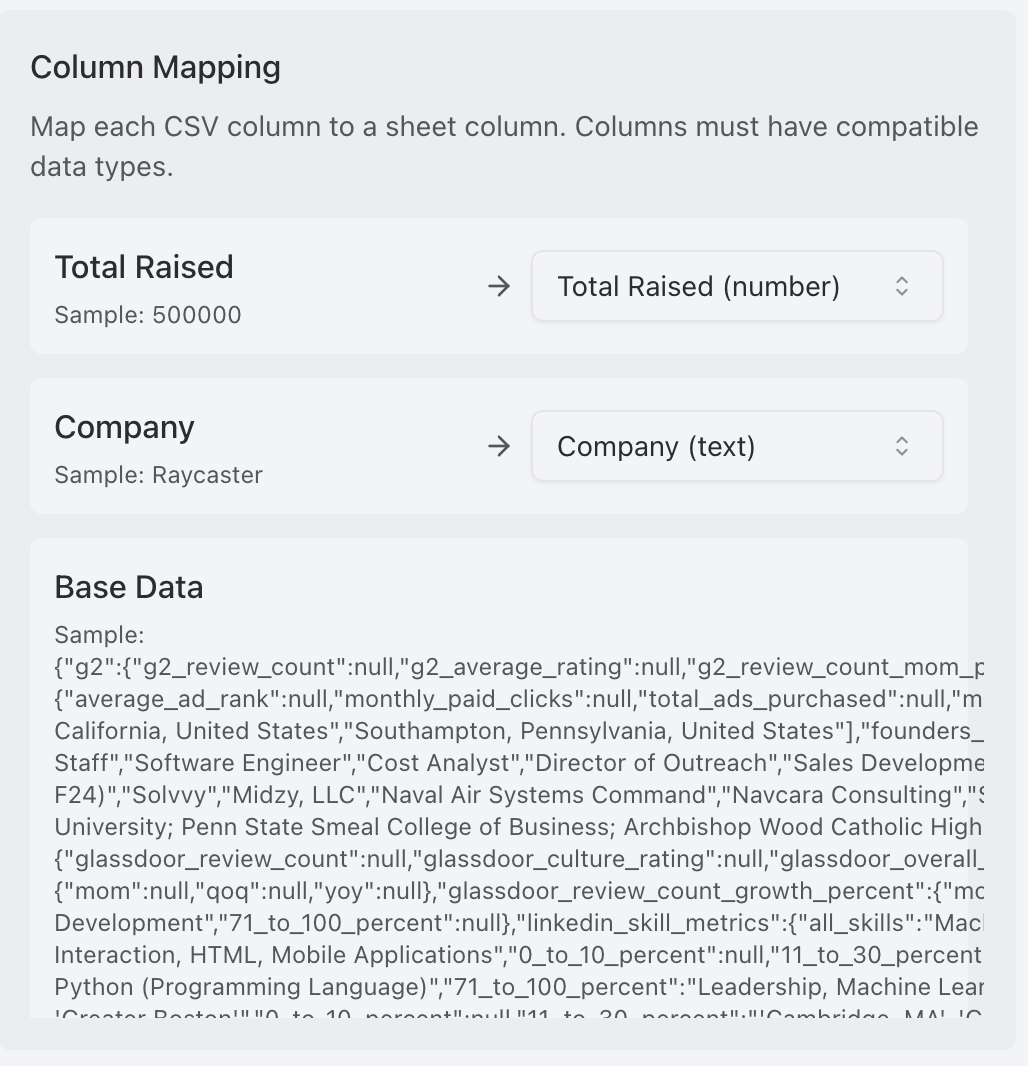Viewport: 1028px width, 1066px height.
Task: Open the Company (text) dropdown
Action: (x=736, y=446)
